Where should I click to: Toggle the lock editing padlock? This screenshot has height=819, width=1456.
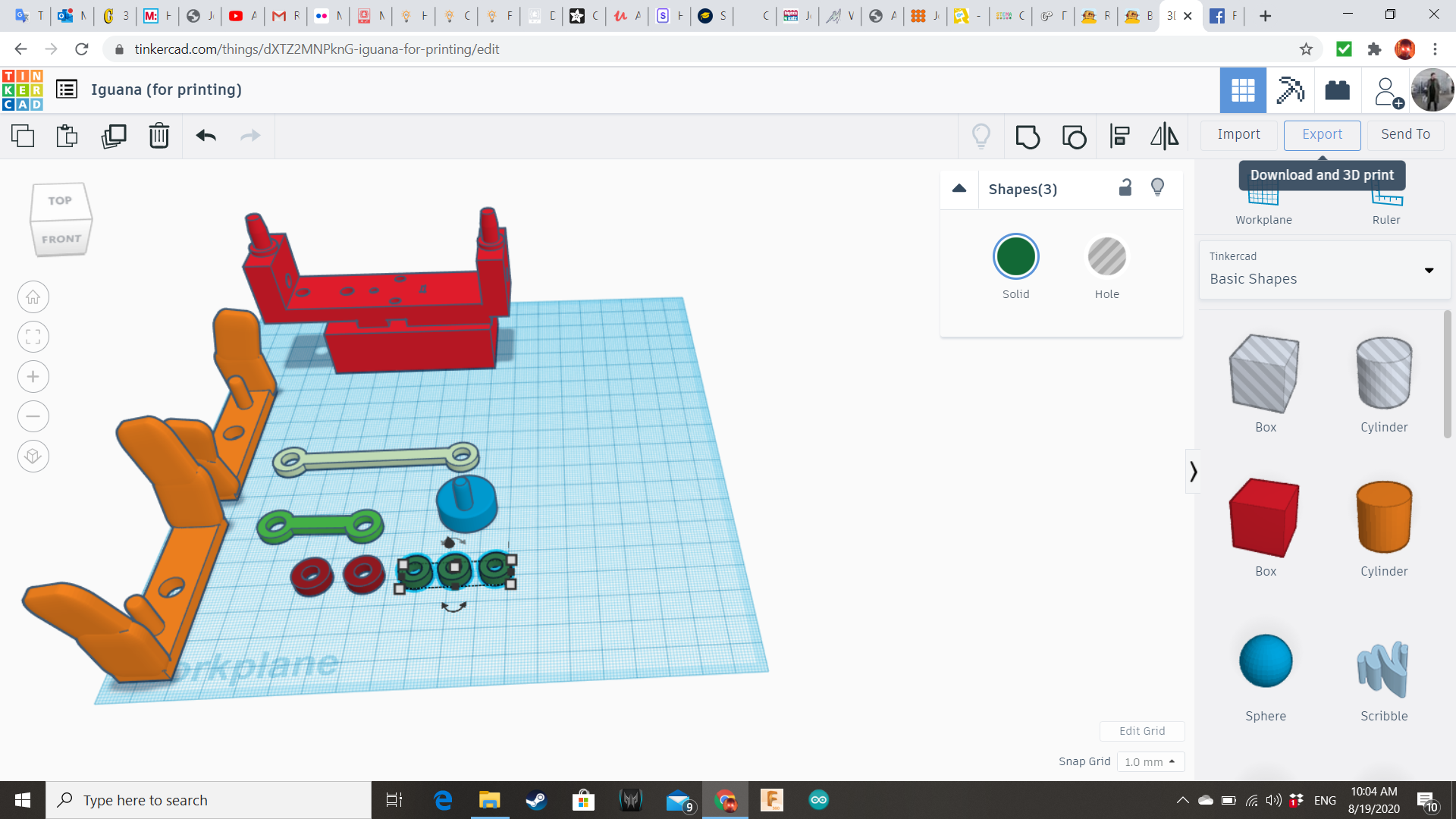pos(1125,188)
